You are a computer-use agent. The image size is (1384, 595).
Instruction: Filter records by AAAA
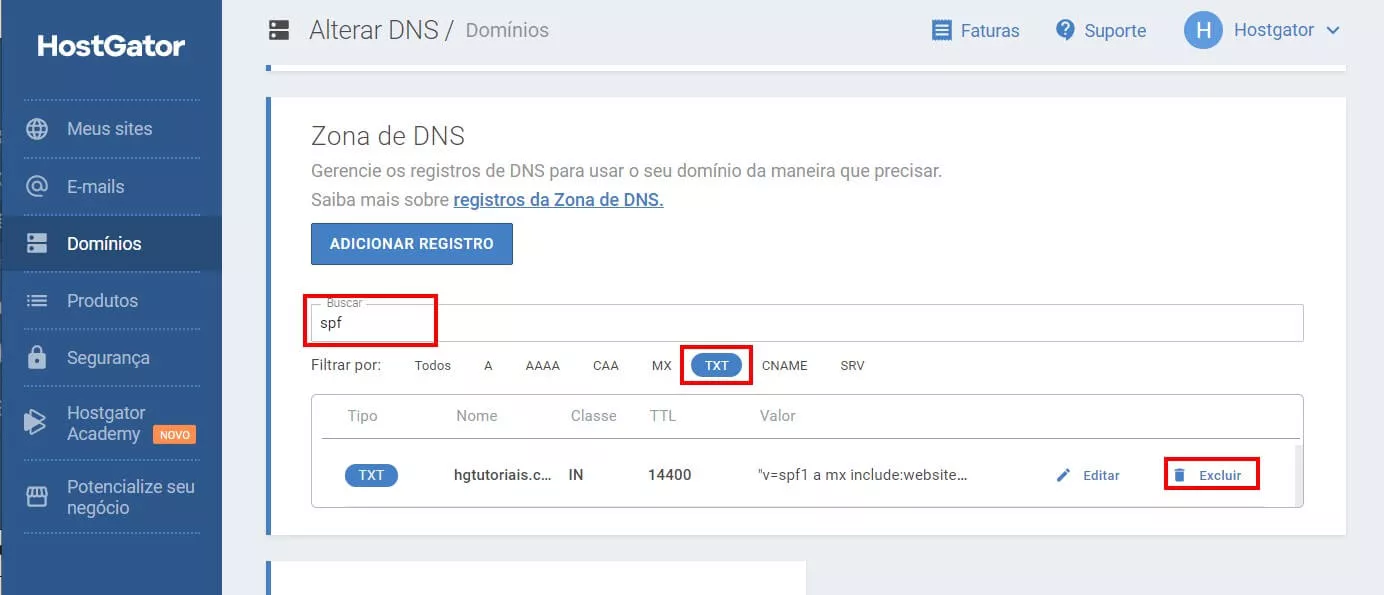(x=543, y=366)
